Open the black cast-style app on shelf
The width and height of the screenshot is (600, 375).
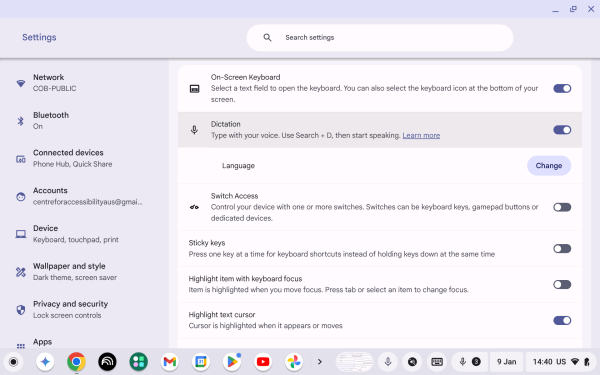(x=107, y=362)
